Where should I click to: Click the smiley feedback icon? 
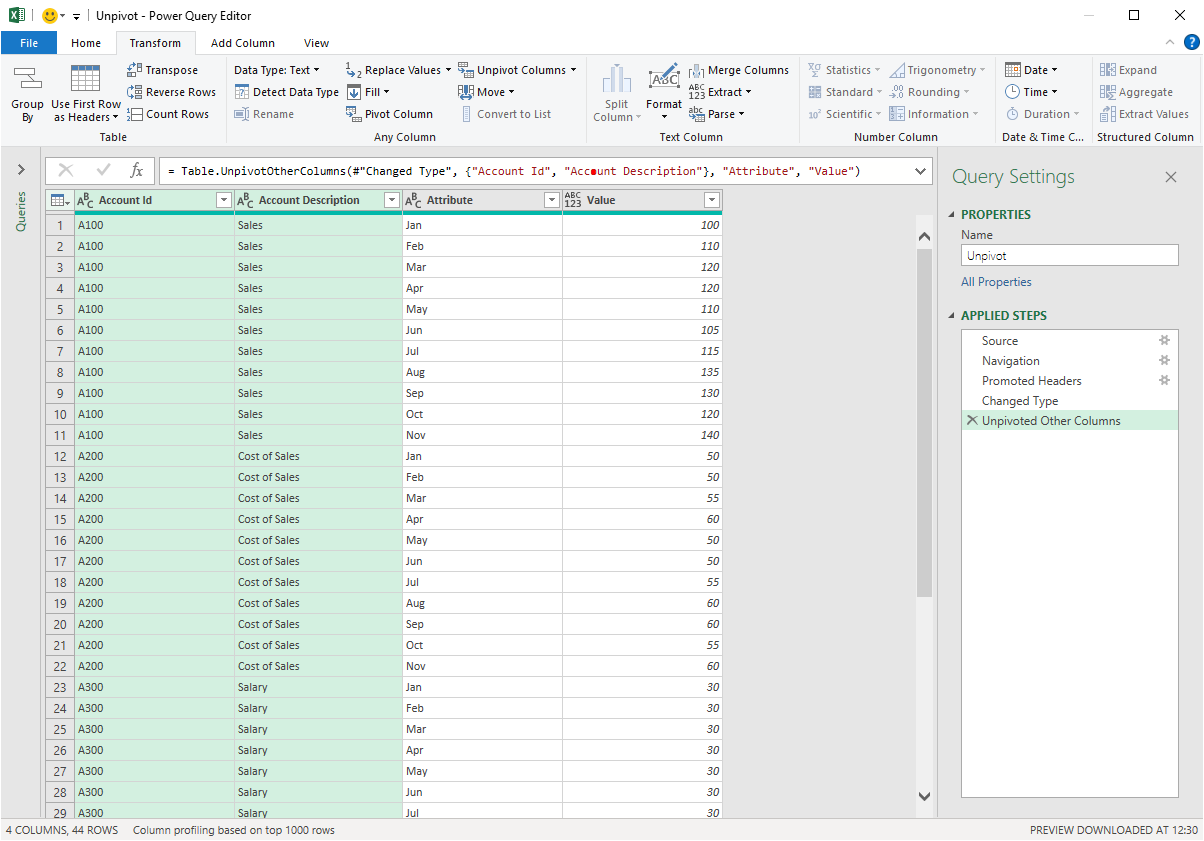coord(49,16)
